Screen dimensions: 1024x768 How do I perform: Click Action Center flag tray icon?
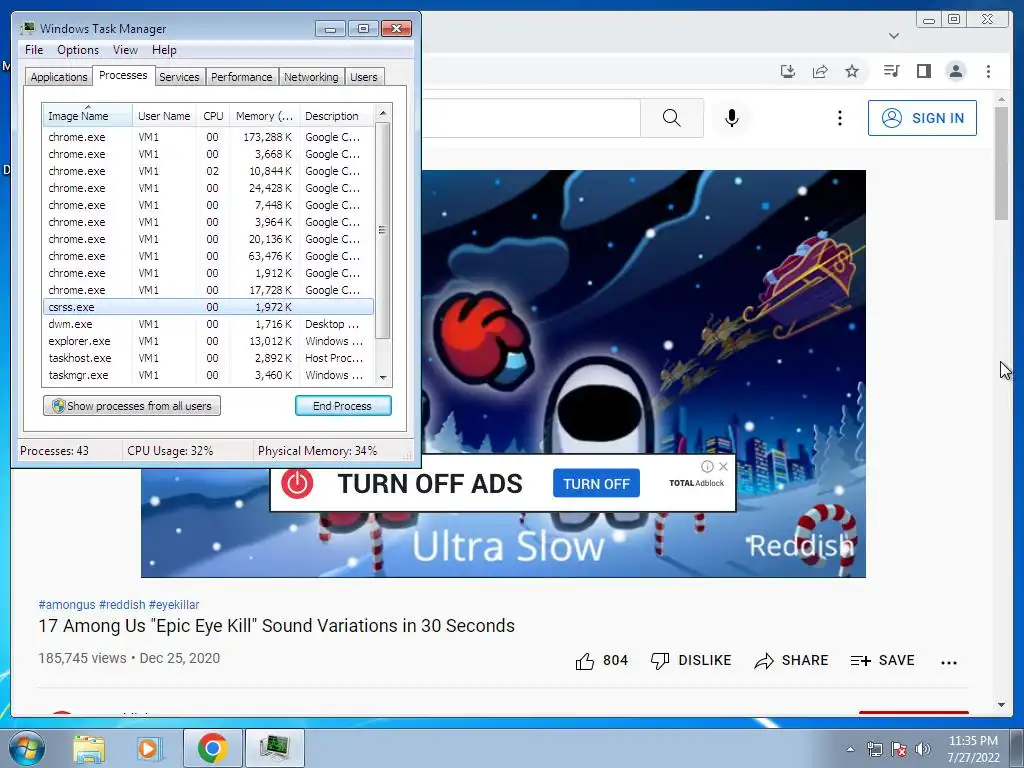pos(899,749)
